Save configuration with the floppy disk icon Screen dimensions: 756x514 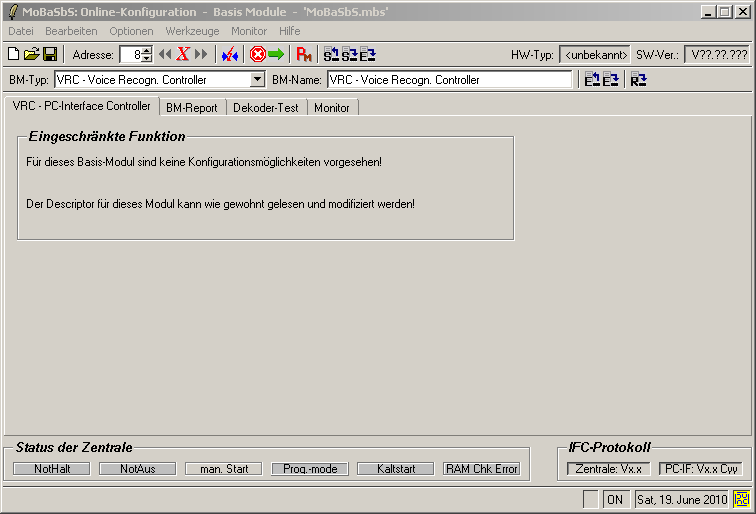tap(49, 55)
